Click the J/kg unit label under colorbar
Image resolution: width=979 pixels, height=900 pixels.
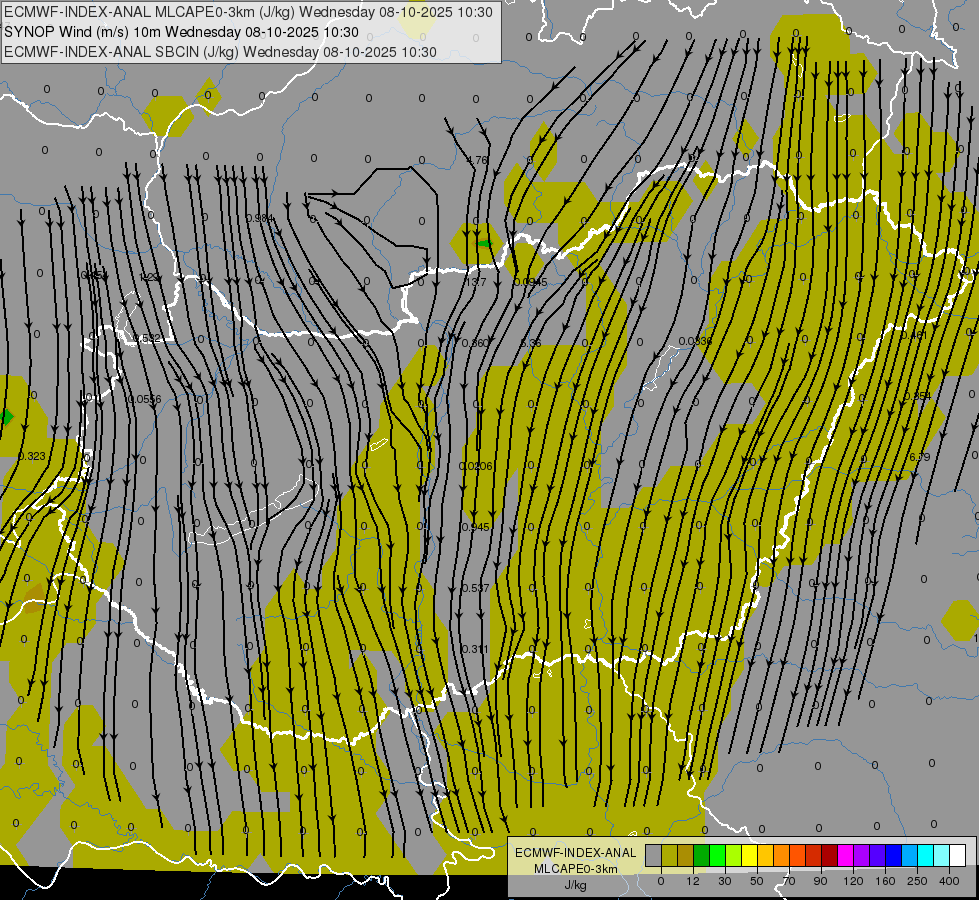coord(576,885)
